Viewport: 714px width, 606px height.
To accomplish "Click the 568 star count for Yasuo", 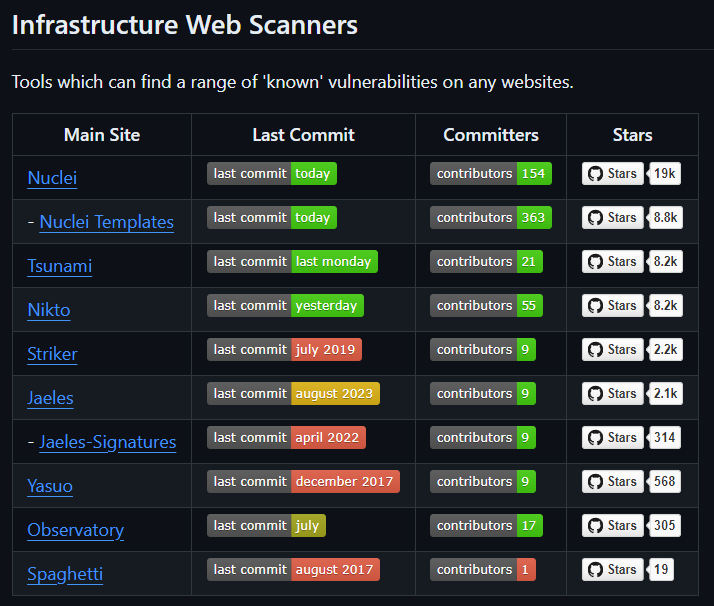I will point(665,481).
